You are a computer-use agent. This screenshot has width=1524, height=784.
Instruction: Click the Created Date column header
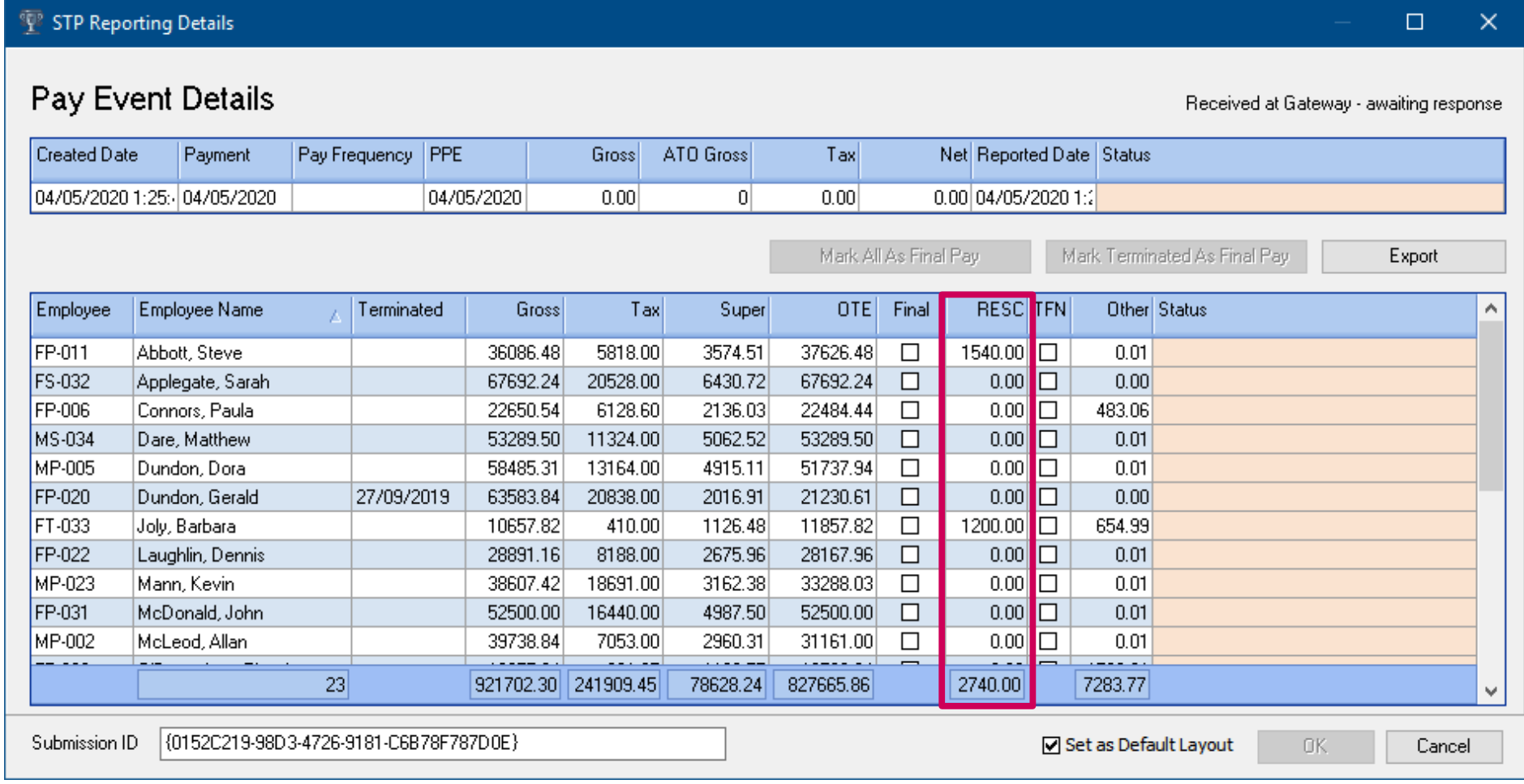[x=105, y=159]
